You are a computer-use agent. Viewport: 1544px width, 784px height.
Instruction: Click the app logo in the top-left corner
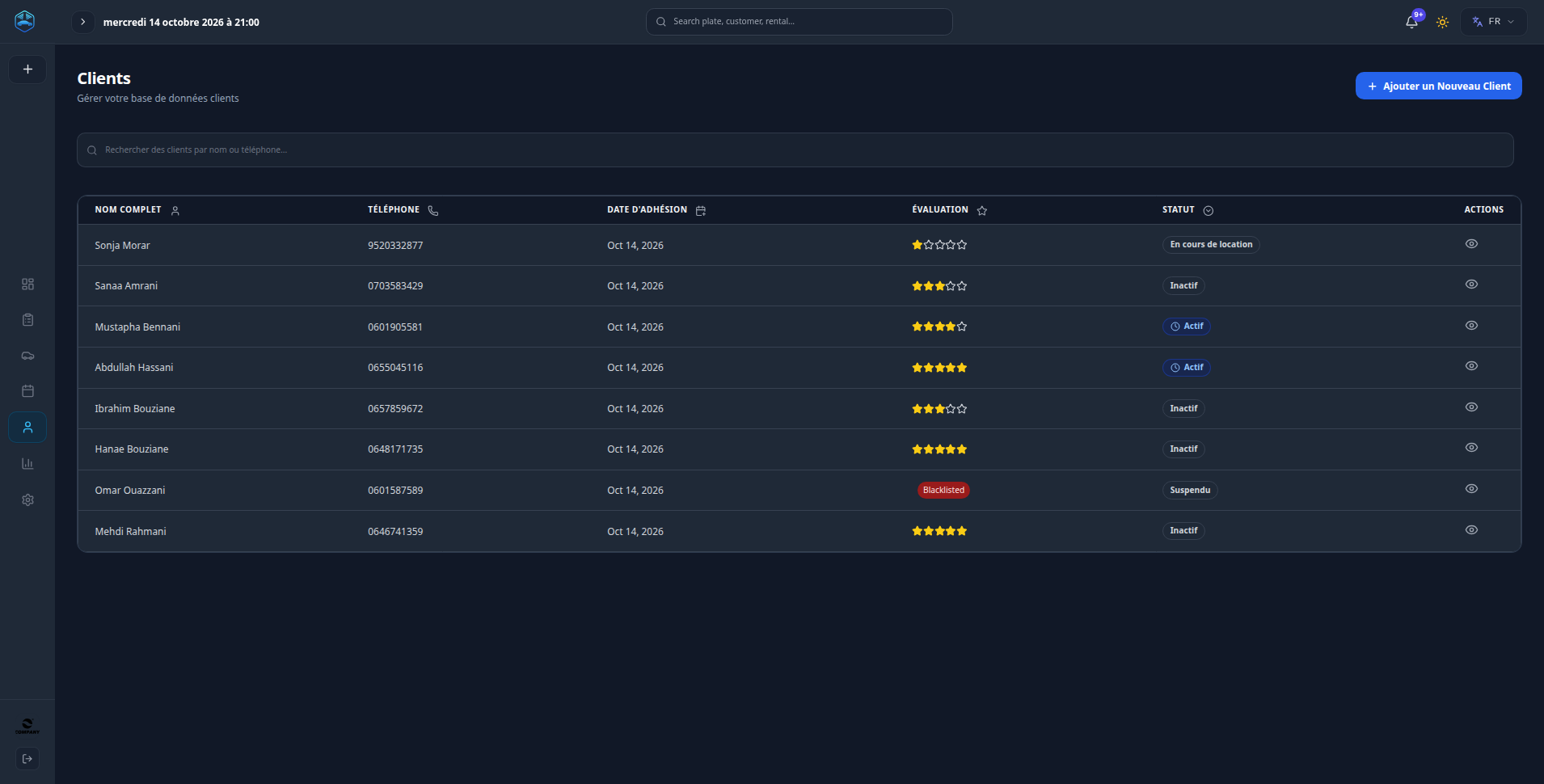click(25, 21)
